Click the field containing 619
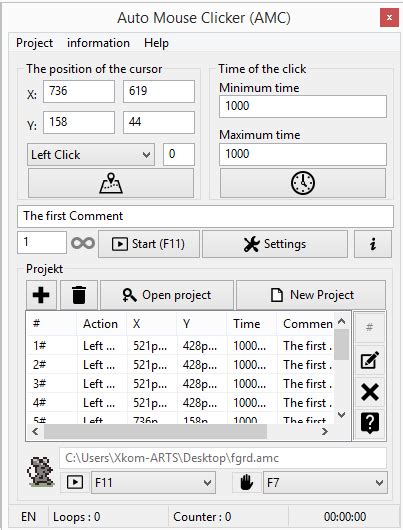403x530 pixels. pos(159,91)
